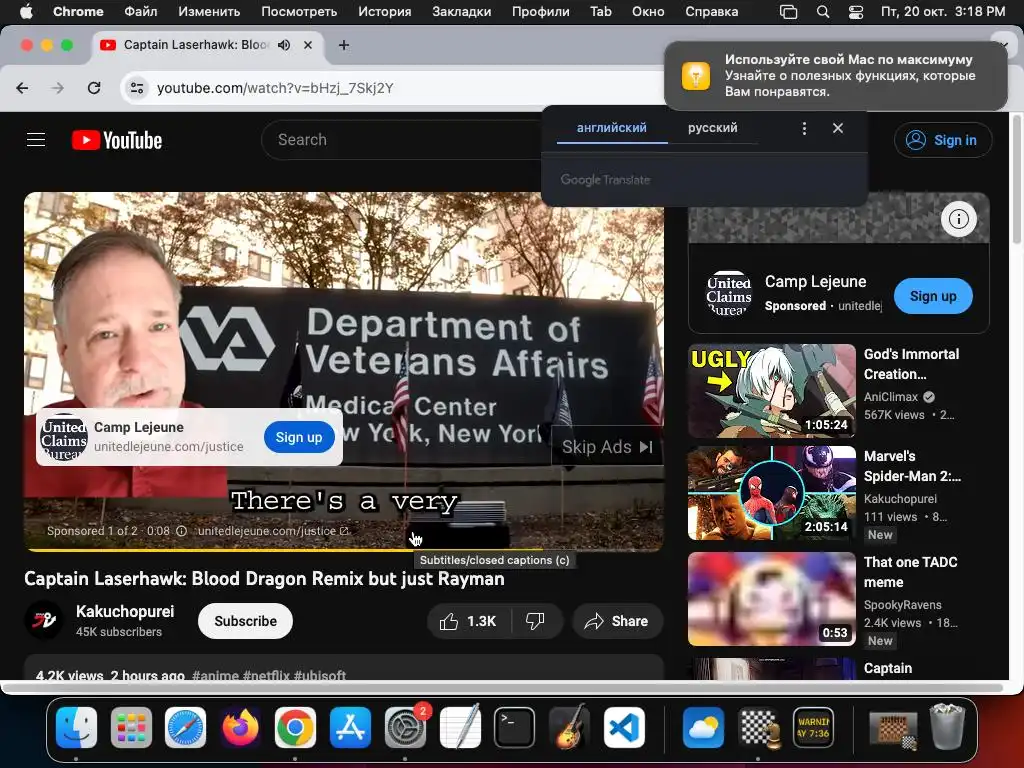Open the ad info icon in sidebar
The image size is (1024, 768).
point(959,219)
